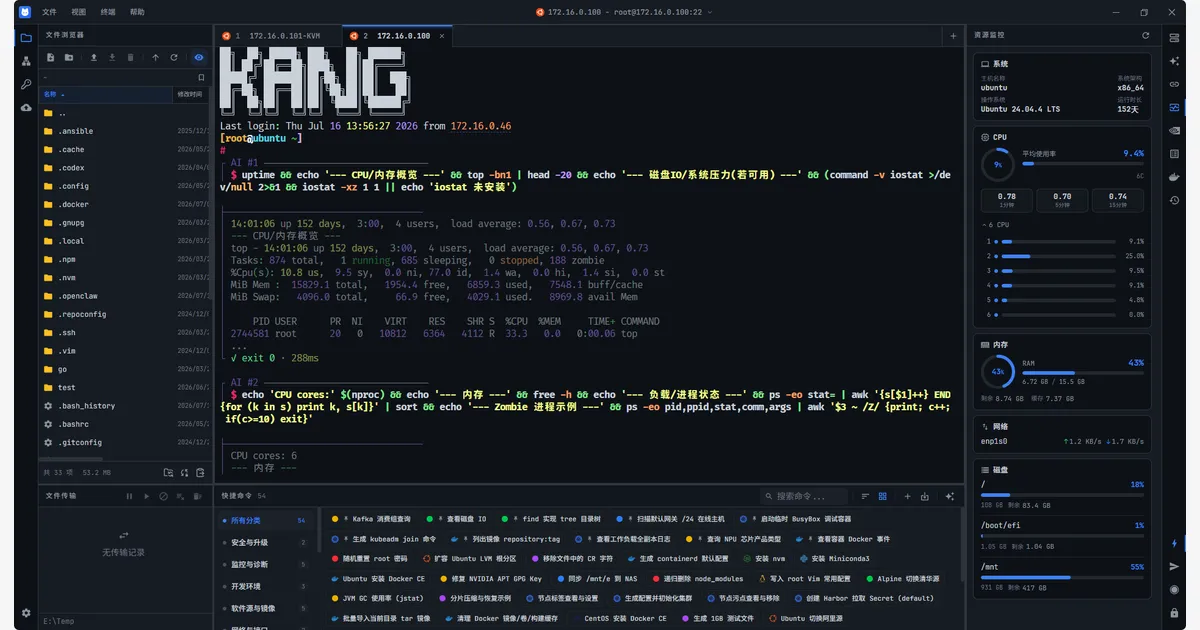Viewport: 1200px width, 630px height.
Task: Click the bookmark icon in path bar
Action: pyautogui.click(x=201, y=77)
